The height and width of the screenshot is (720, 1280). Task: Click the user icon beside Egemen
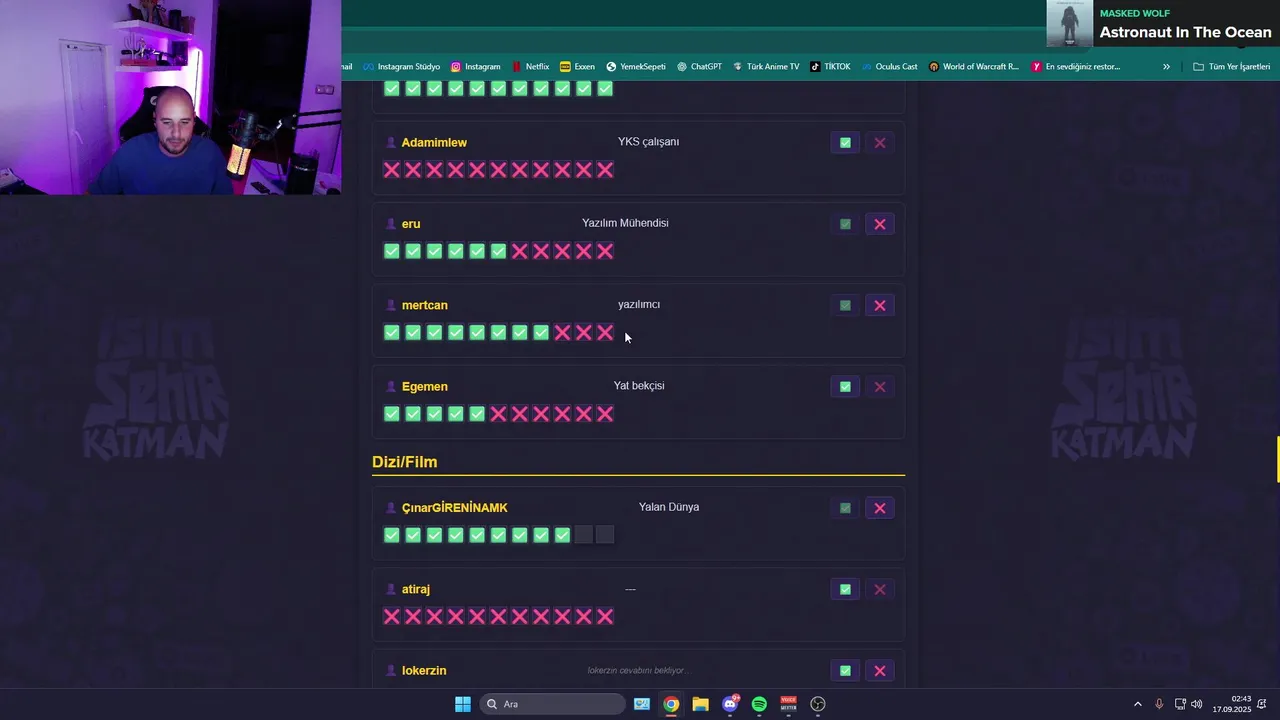pos(391,386)
